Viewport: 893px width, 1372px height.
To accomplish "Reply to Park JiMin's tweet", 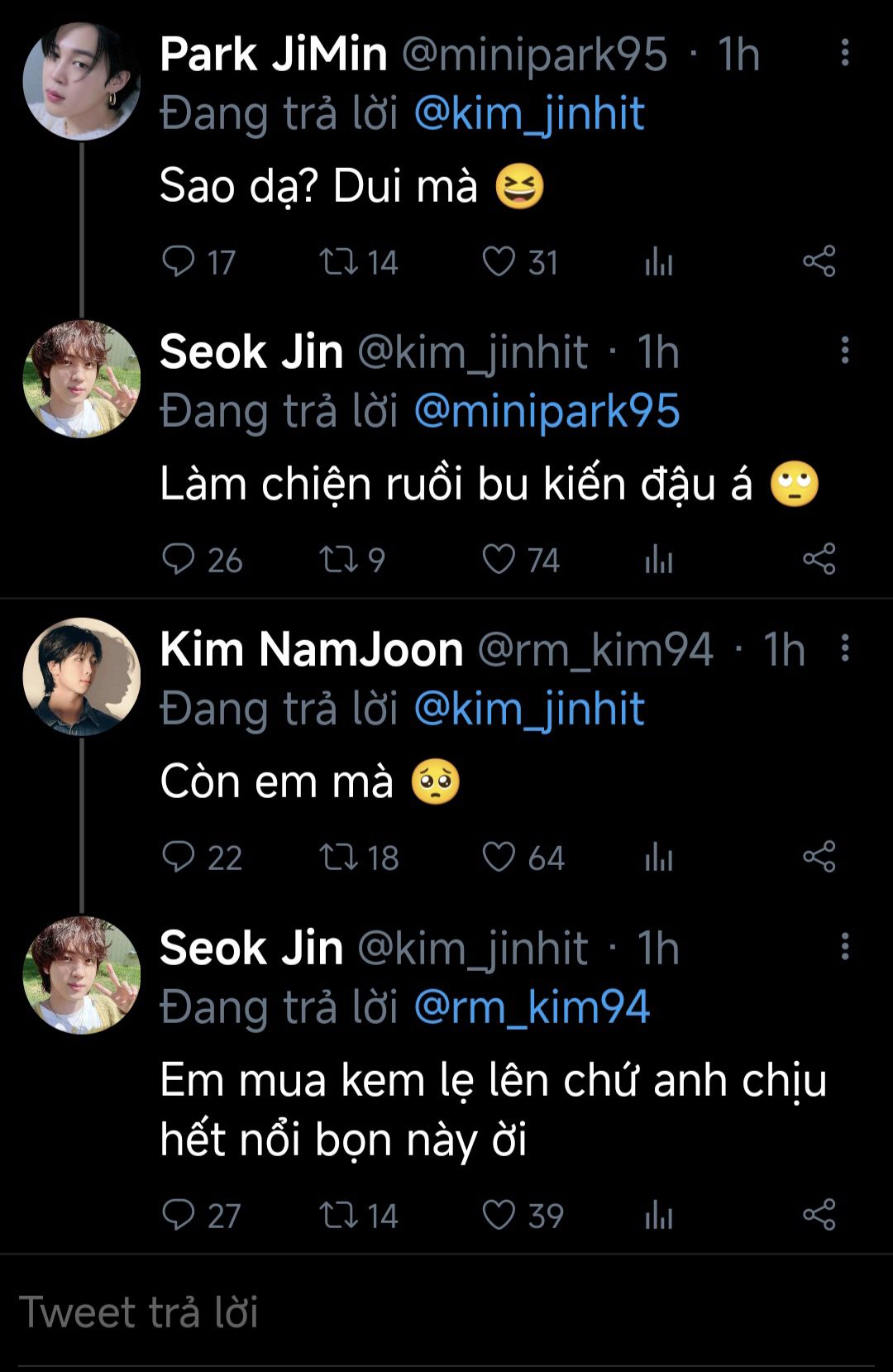I will tap(178, 261).
